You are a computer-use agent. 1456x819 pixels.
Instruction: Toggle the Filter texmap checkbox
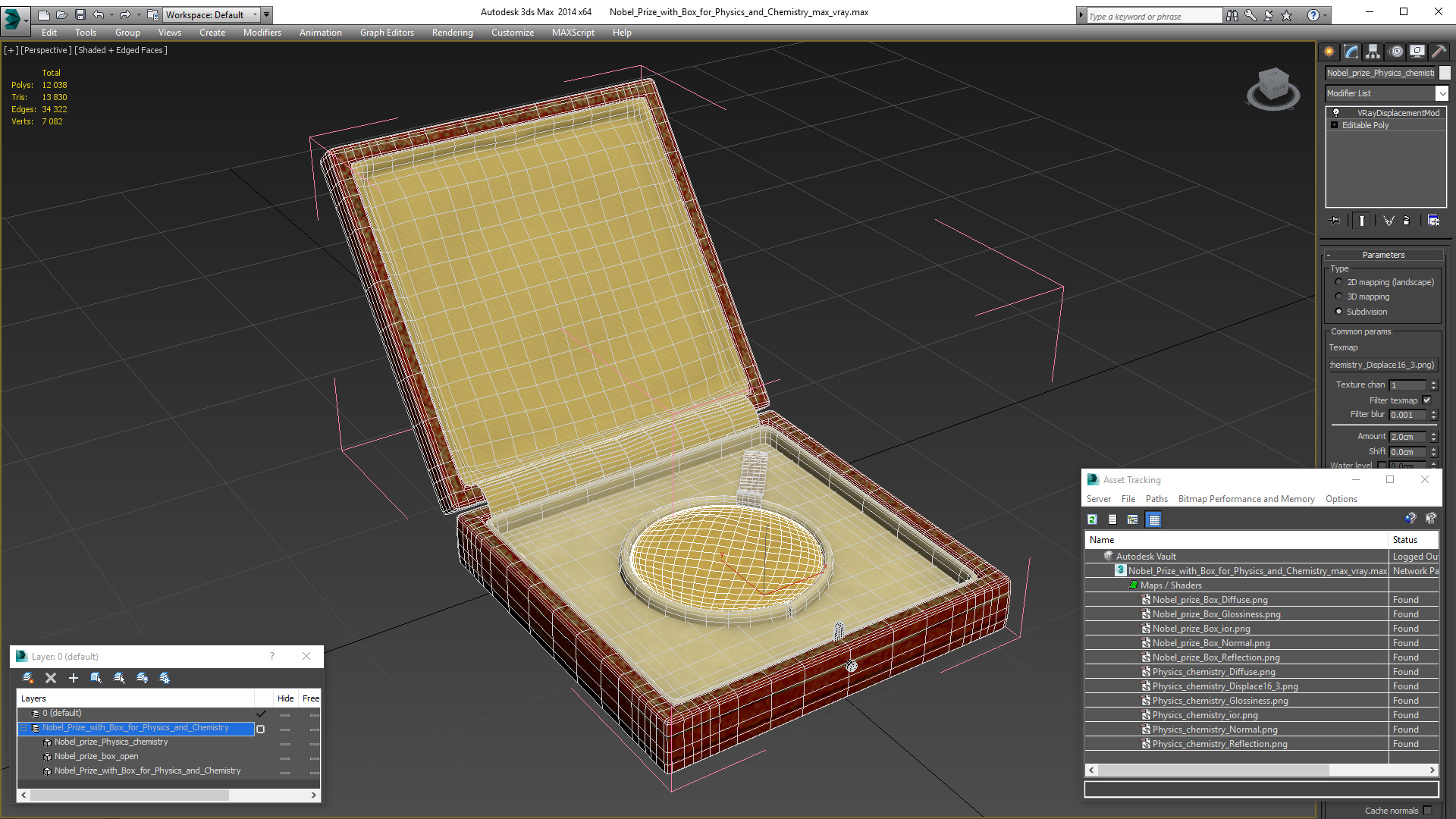[x=1426, y=400]
